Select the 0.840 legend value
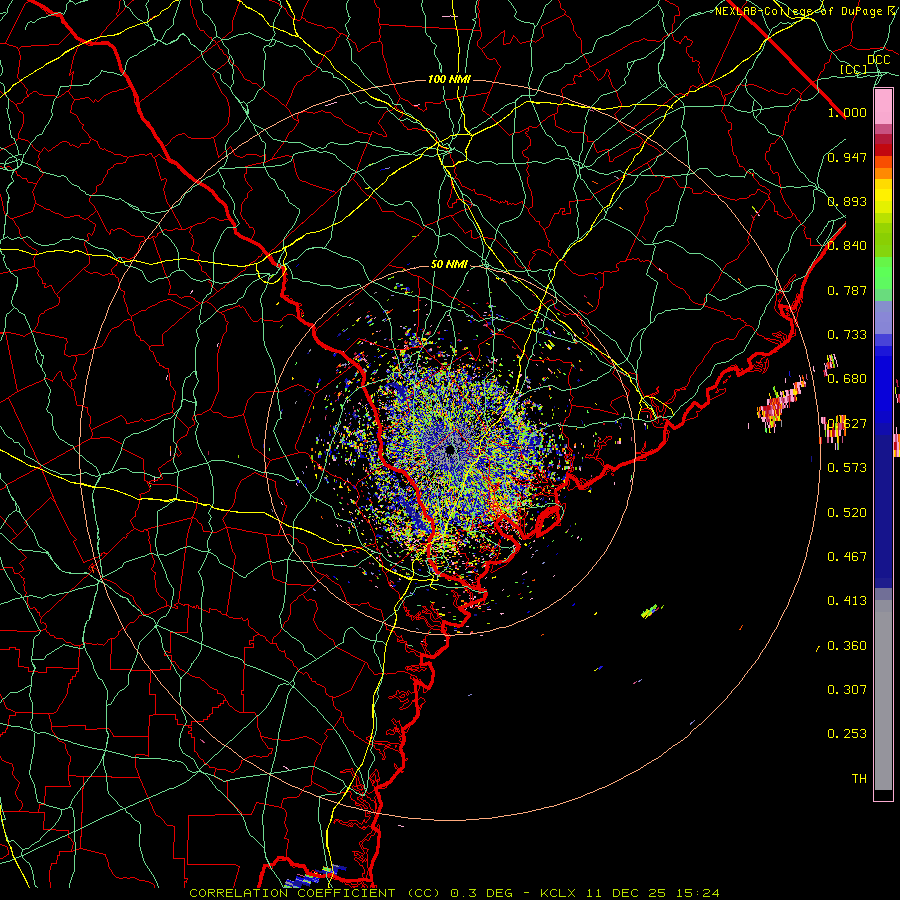 (x=847, y=246)
